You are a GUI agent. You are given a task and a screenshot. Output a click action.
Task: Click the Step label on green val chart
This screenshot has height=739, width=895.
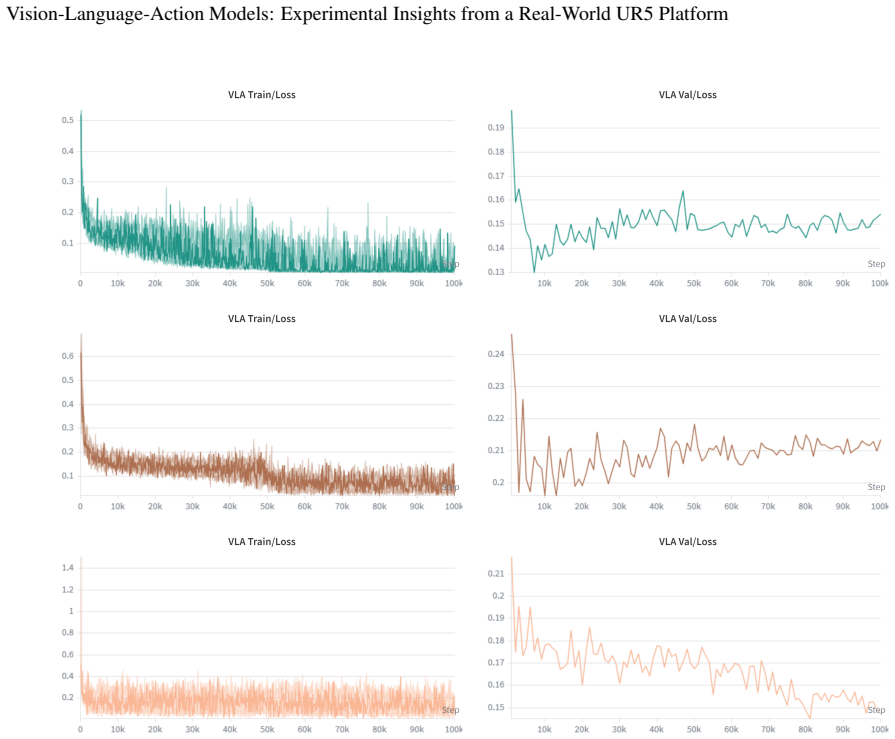pyautogui.click(x=876, y=264)
